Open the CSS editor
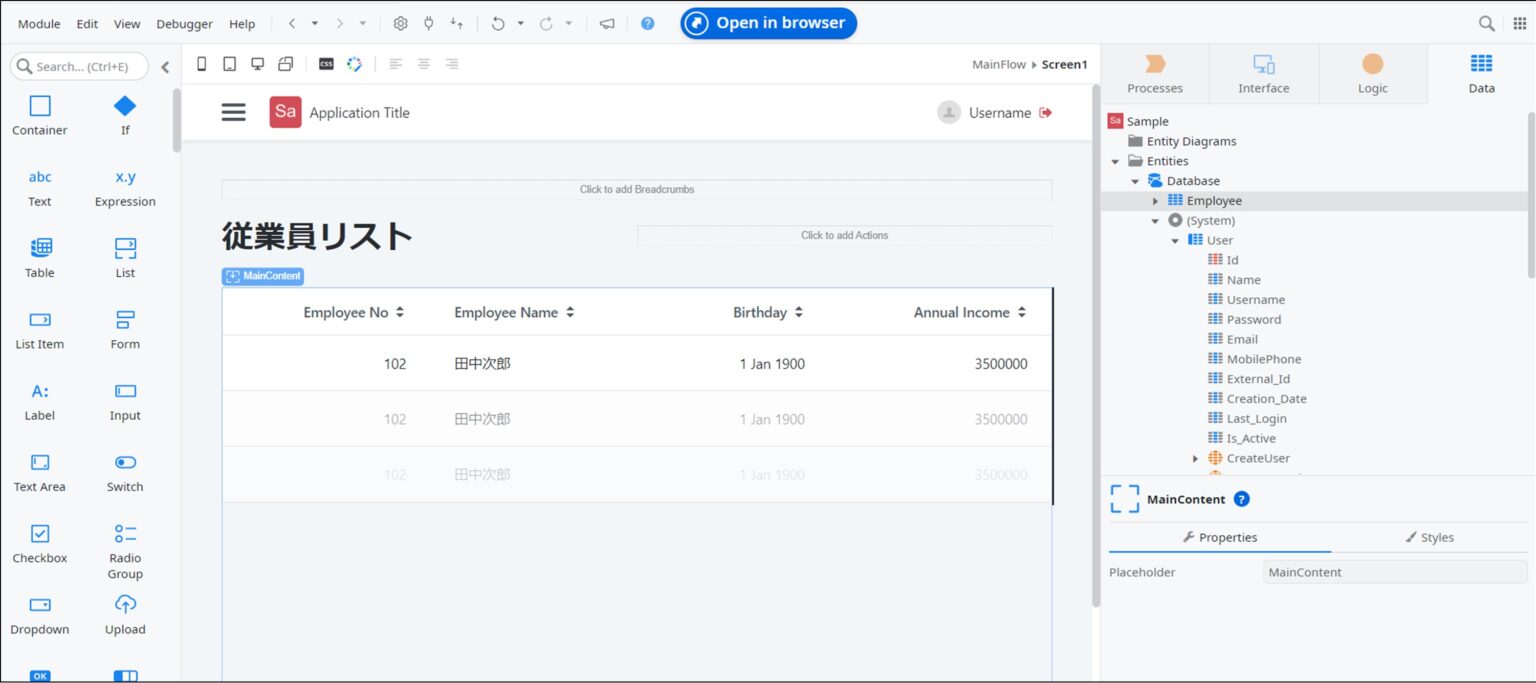Screen dimensions: 1536x683 [x=325, y=63]
